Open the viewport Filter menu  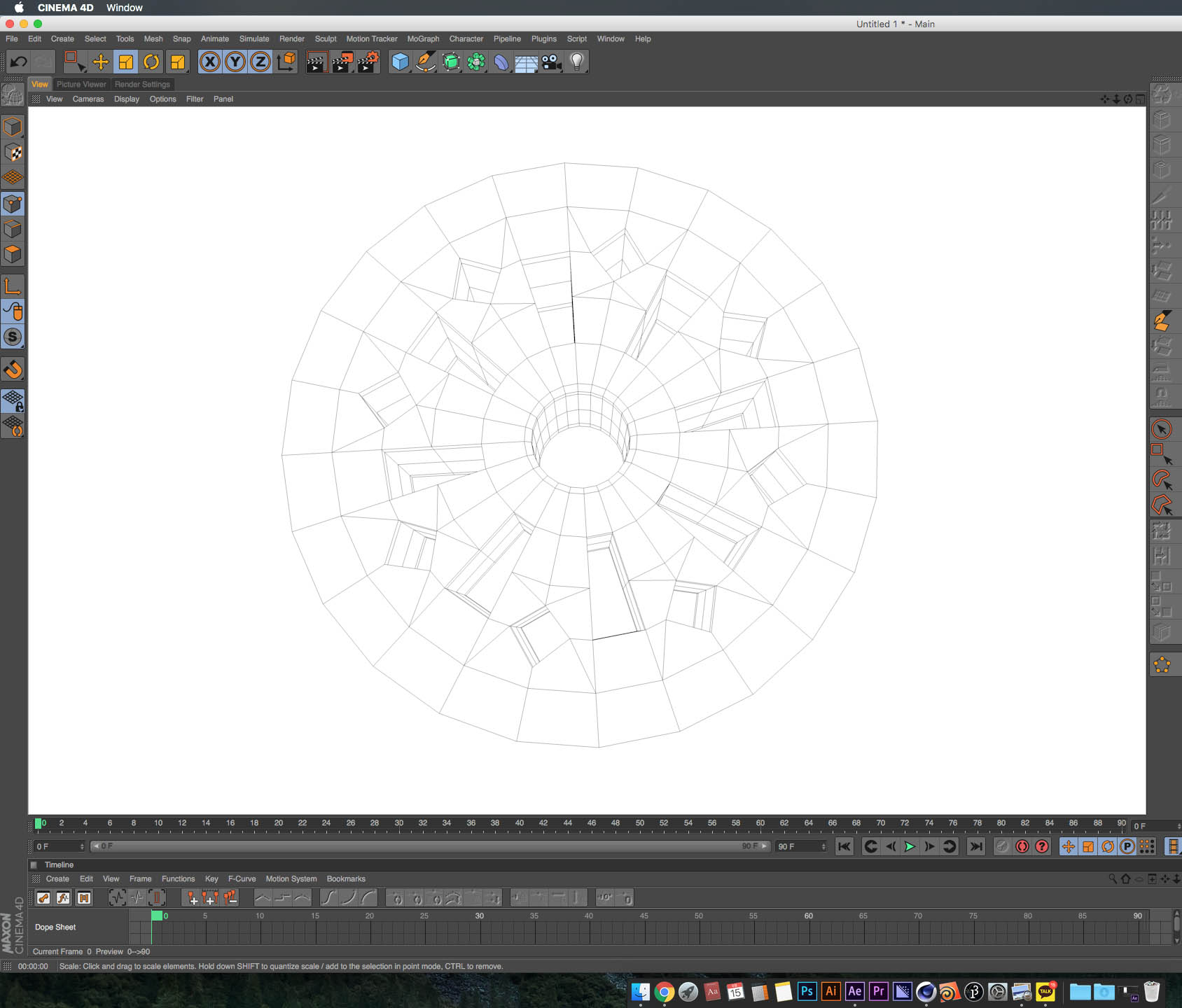pyautogui.click(x=195, y=99)
